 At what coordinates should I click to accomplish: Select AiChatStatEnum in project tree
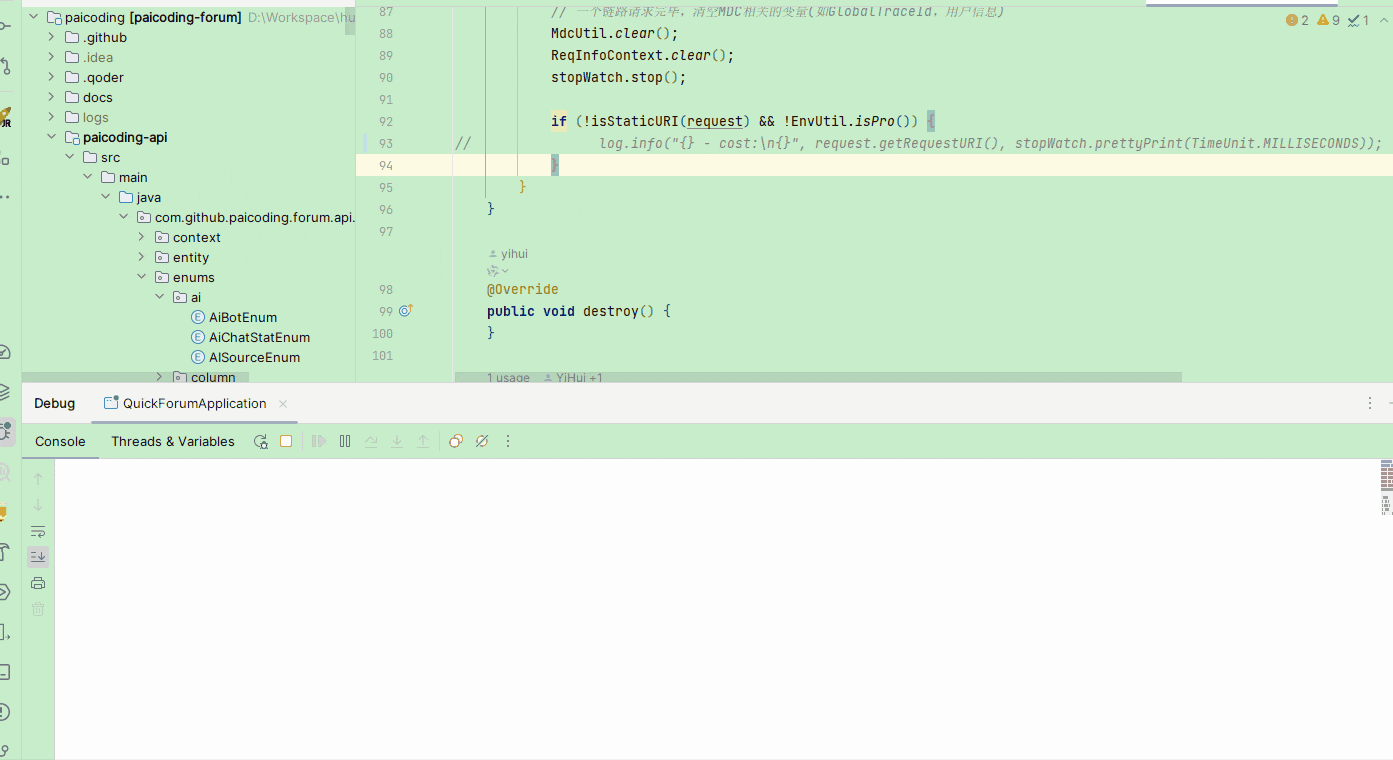tap(260, 337)
